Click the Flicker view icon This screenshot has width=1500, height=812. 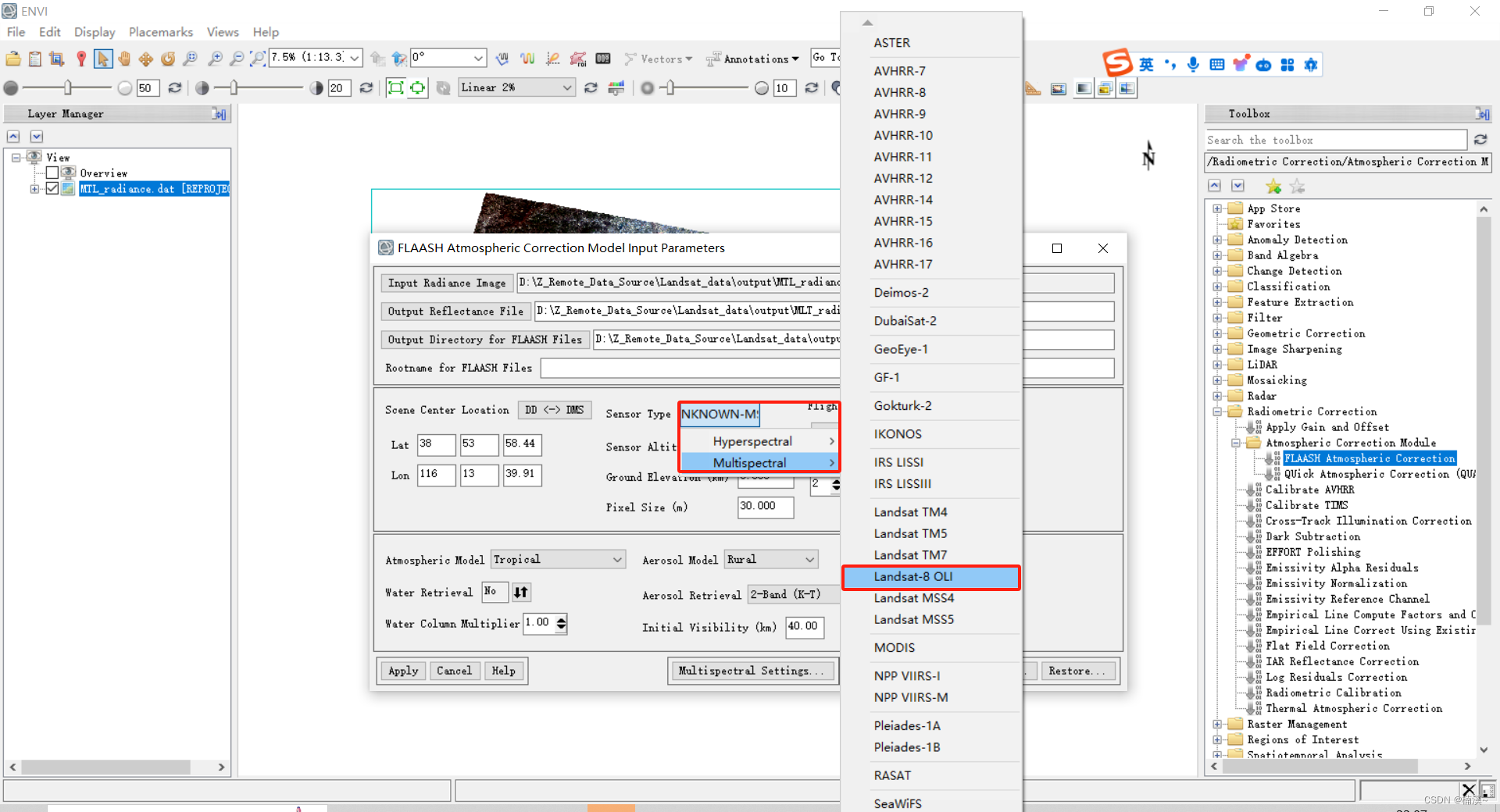(x=1105, y=88)
